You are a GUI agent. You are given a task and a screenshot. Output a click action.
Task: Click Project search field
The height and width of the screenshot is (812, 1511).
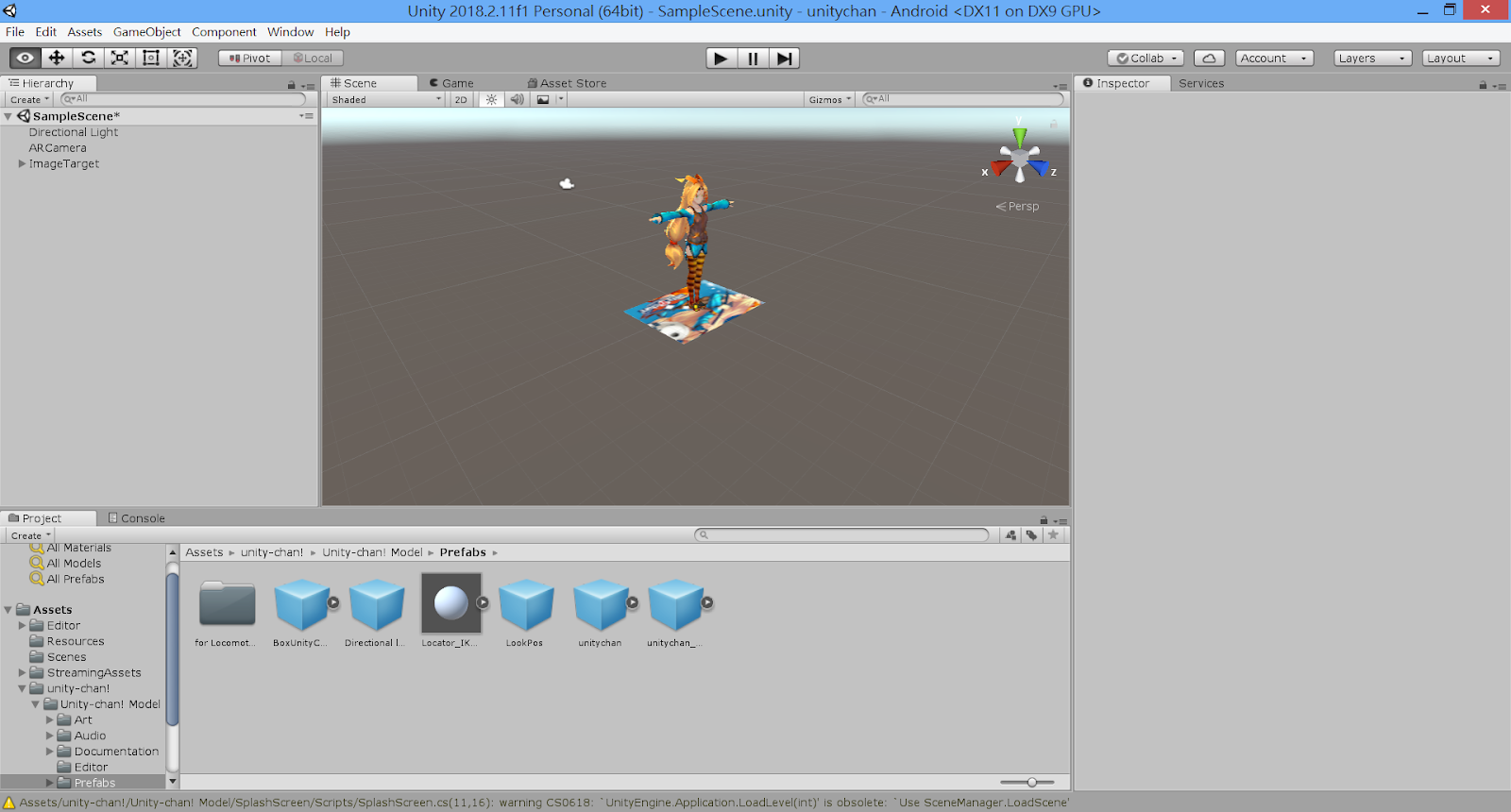tap(842, 534)
